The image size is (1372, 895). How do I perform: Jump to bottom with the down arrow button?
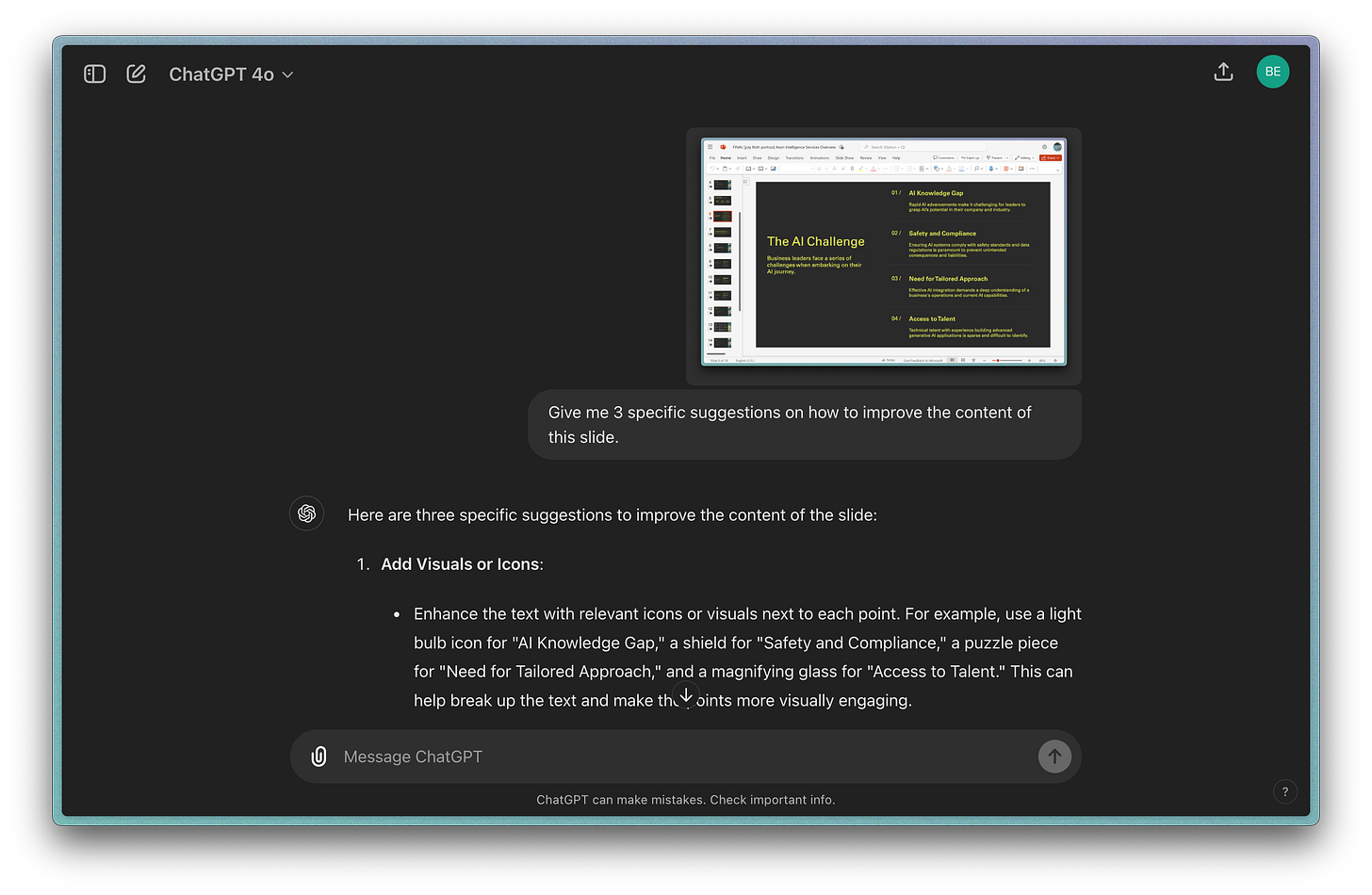686,695
